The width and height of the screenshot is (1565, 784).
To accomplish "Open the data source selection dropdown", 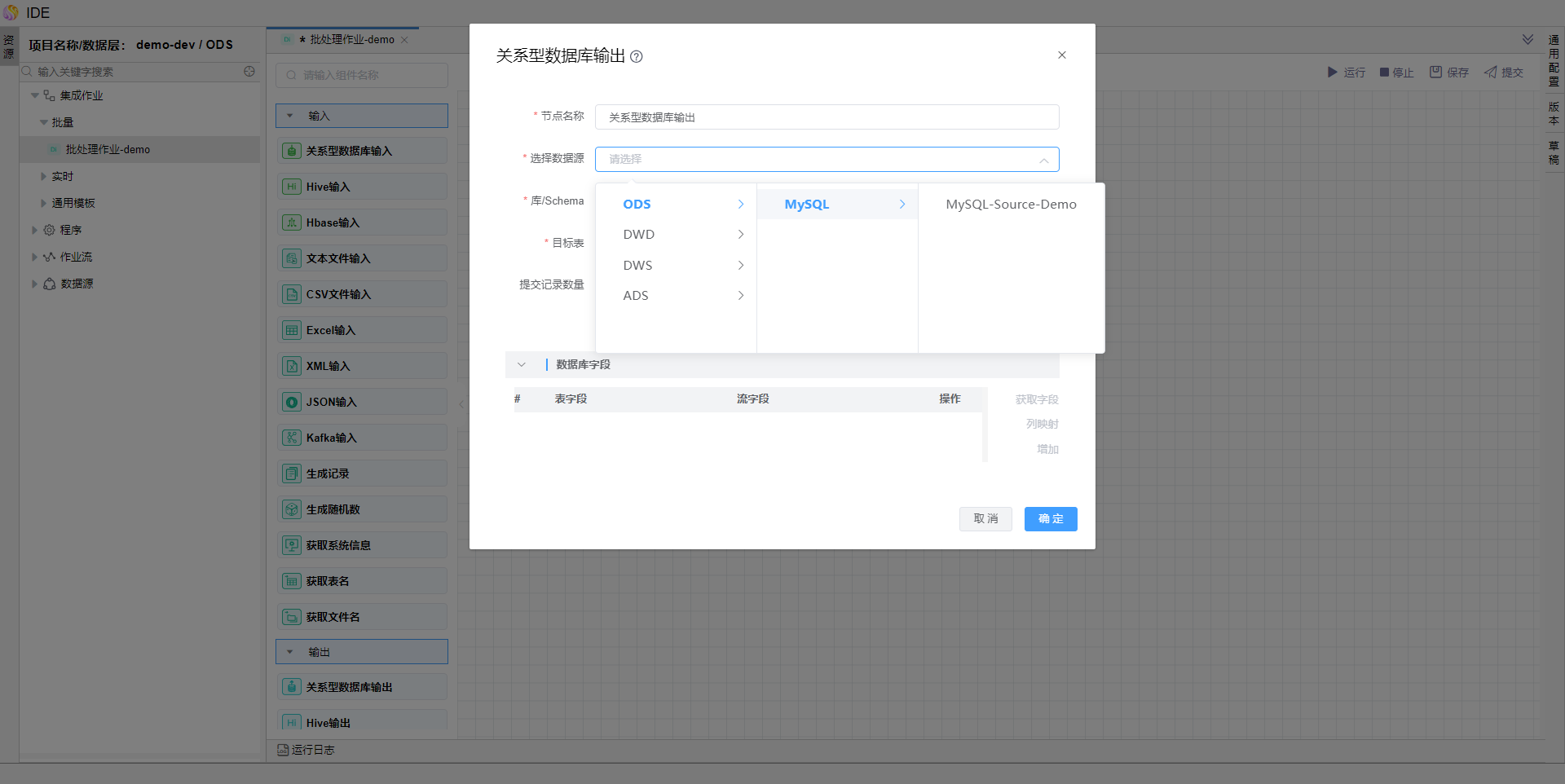I will click(x=827, y=160).
